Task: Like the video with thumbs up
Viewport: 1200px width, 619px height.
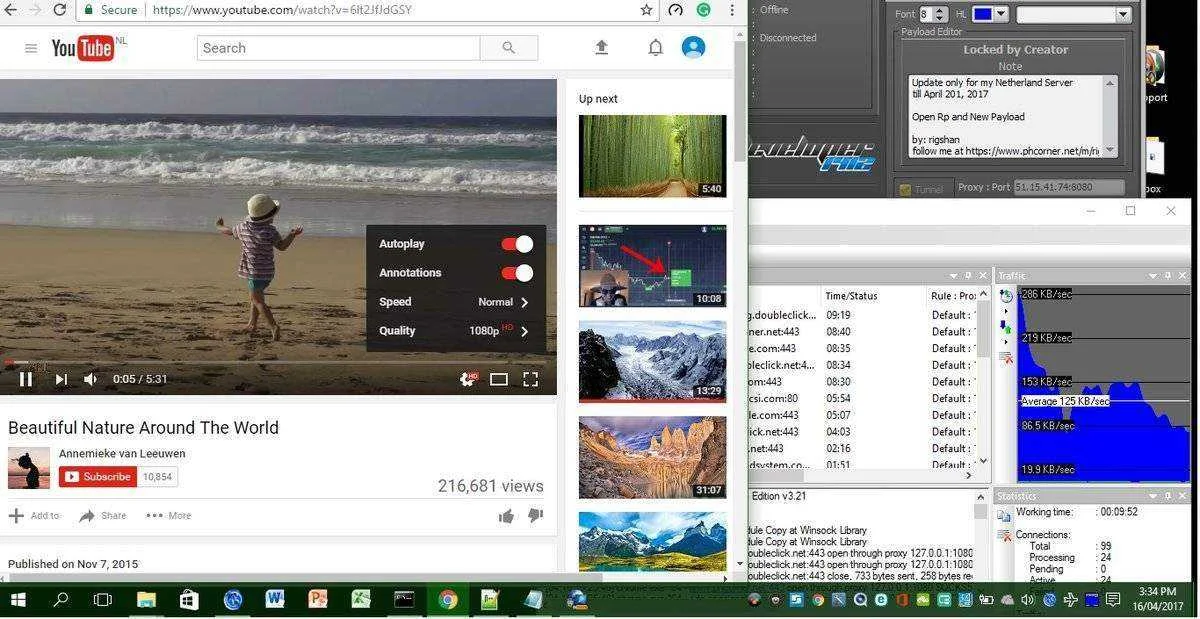Action: click(506, 516)
